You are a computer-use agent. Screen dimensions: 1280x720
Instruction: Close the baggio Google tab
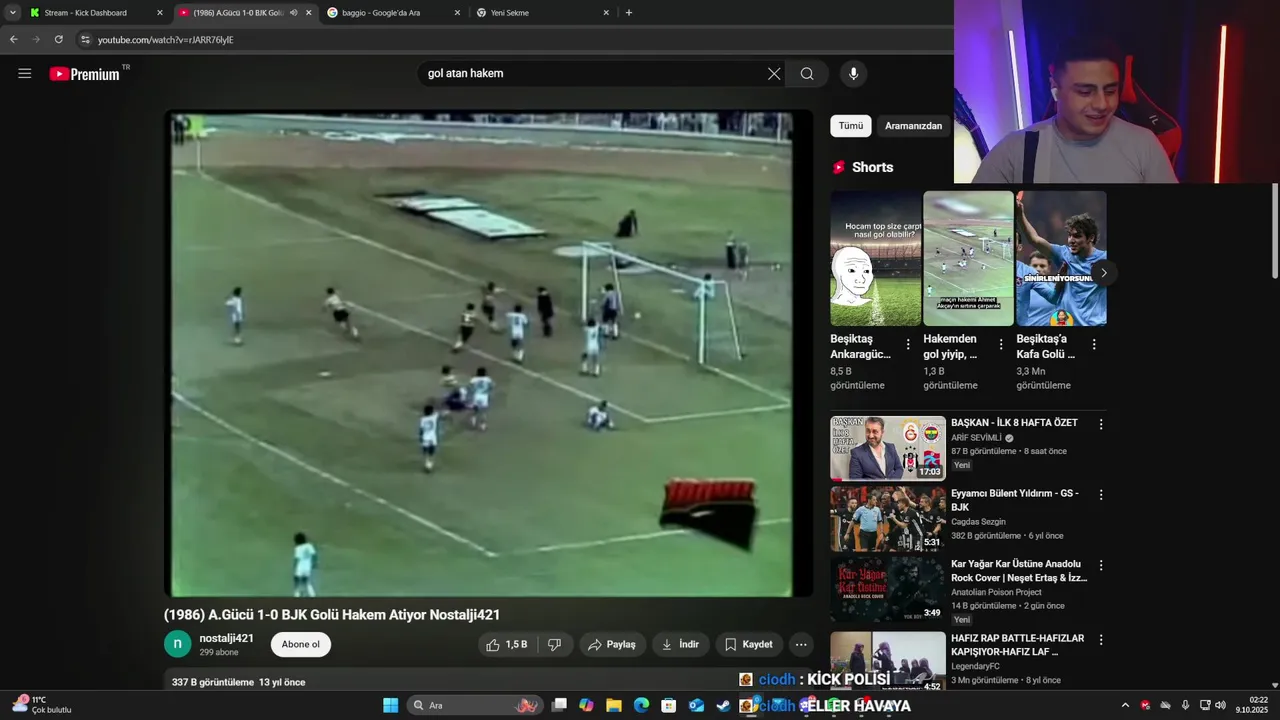click(x=458, y=13)
